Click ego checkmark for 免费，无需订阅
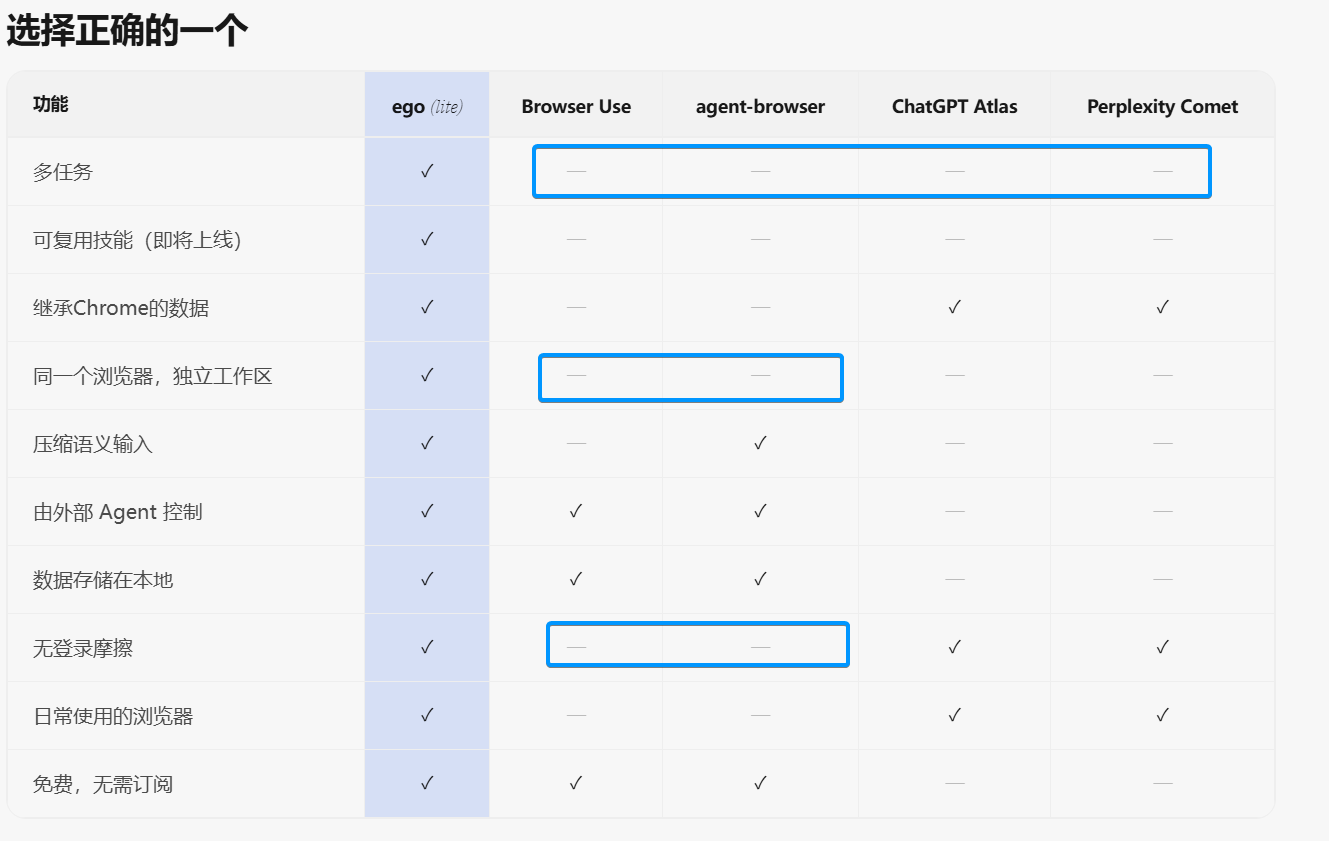This screenshot has height=841, width=1329. (x=427, y=783)
